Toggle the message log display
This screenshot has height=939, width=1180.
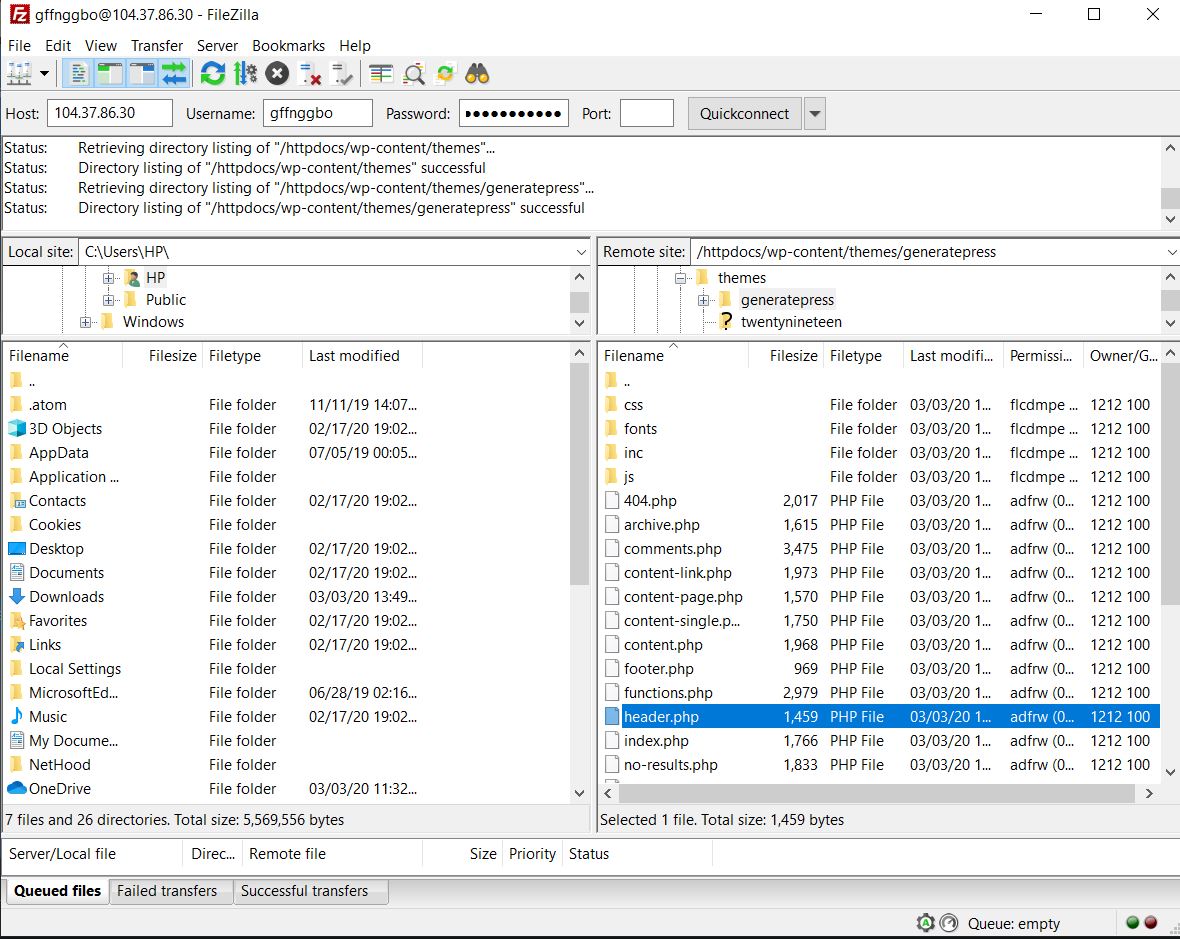tap(78, 74)
